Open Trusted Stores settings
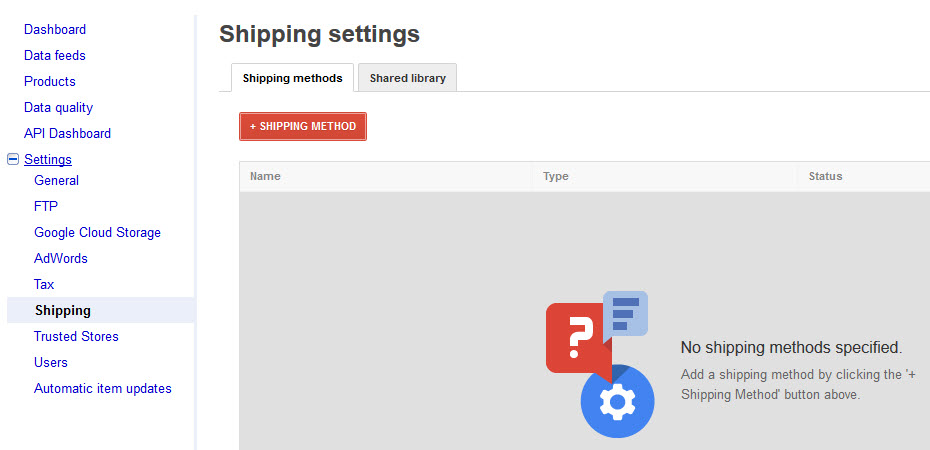This screenshot has height=450, width=930. (x=76, y=336)
